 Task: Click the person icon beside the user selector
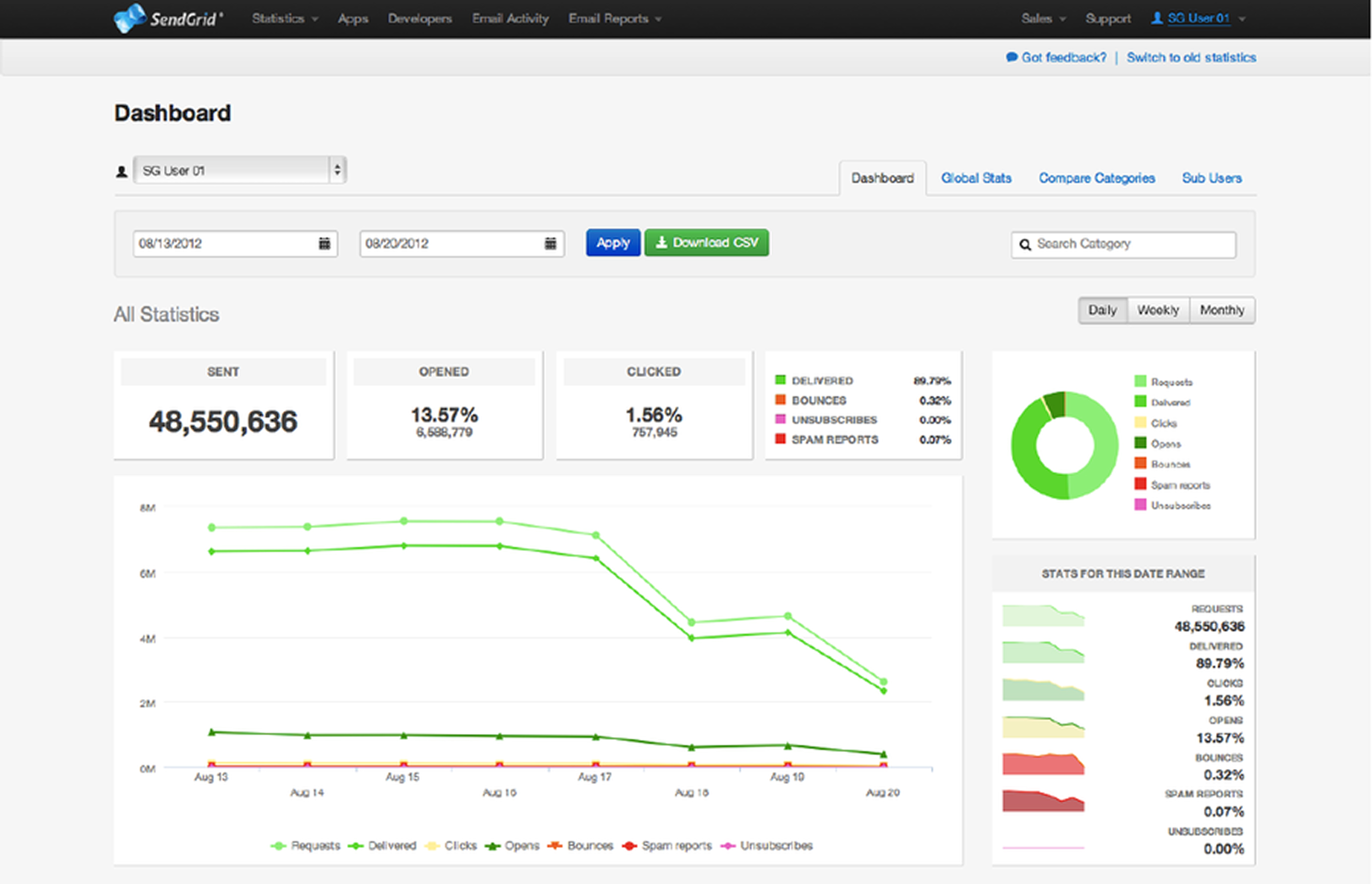point(122,171)
